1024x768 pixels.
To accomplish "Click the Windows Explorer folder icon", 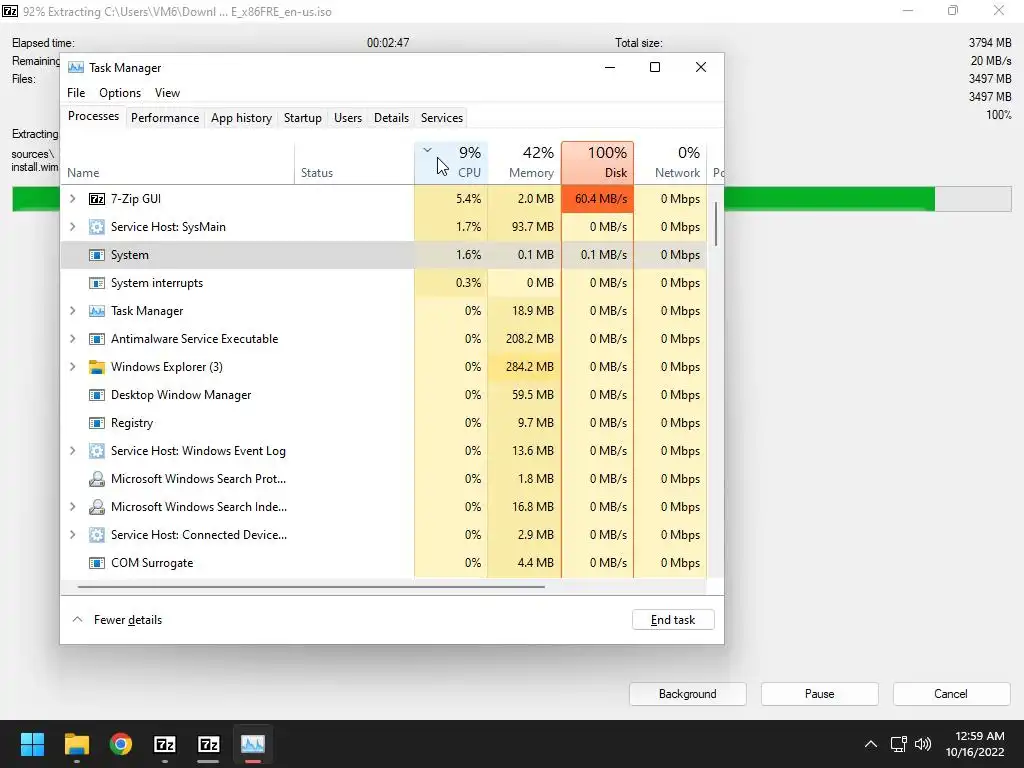I will click(97, 367).
